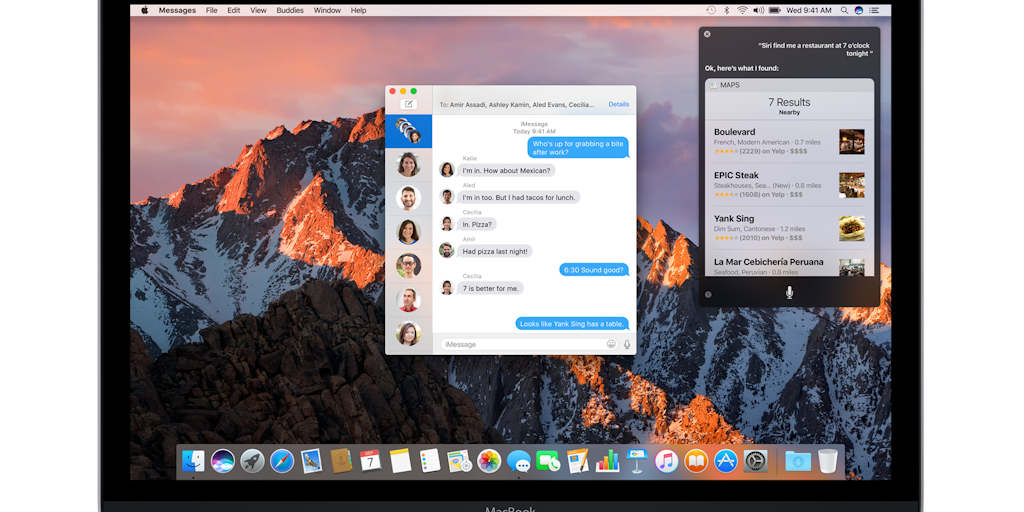The height and width of the screenshot is (512, 1024).
Task: Close the Siri results panel
Action: click(x=707, y=34)
